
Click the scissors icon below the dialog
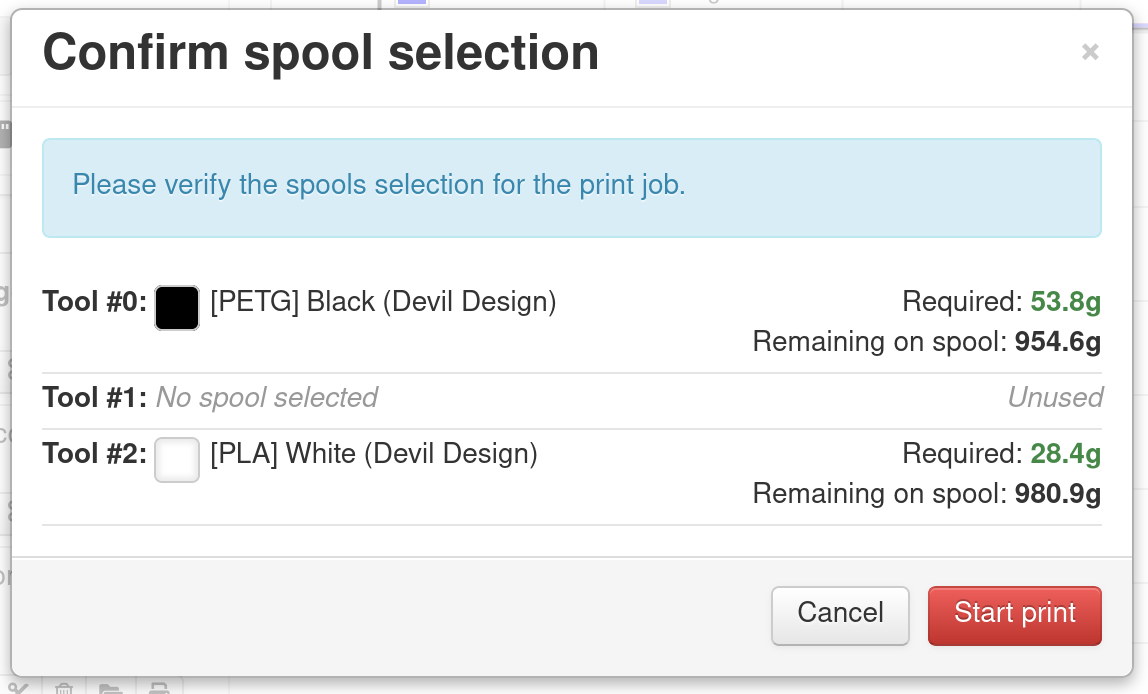coord(20,688)
